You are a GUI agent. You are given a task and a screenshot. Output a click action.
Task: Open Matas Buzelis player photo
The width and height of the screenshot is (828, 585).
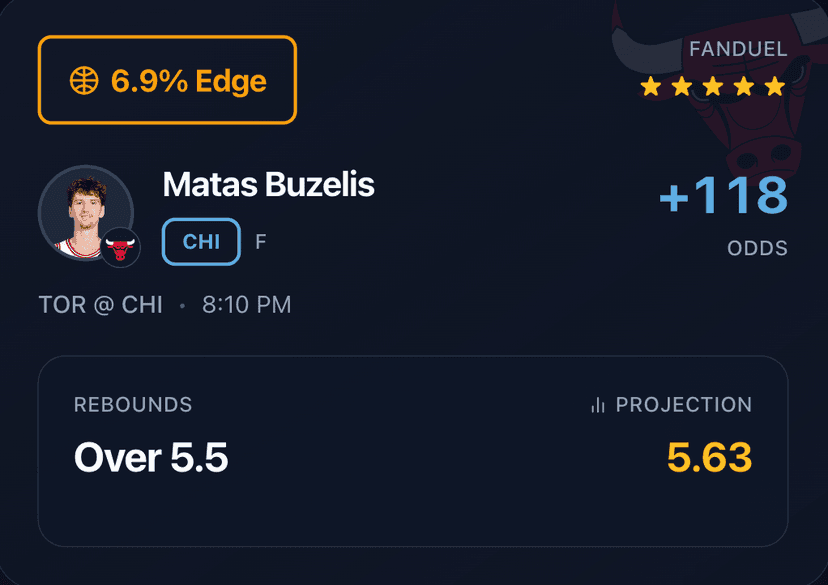(x=84, y=212)
